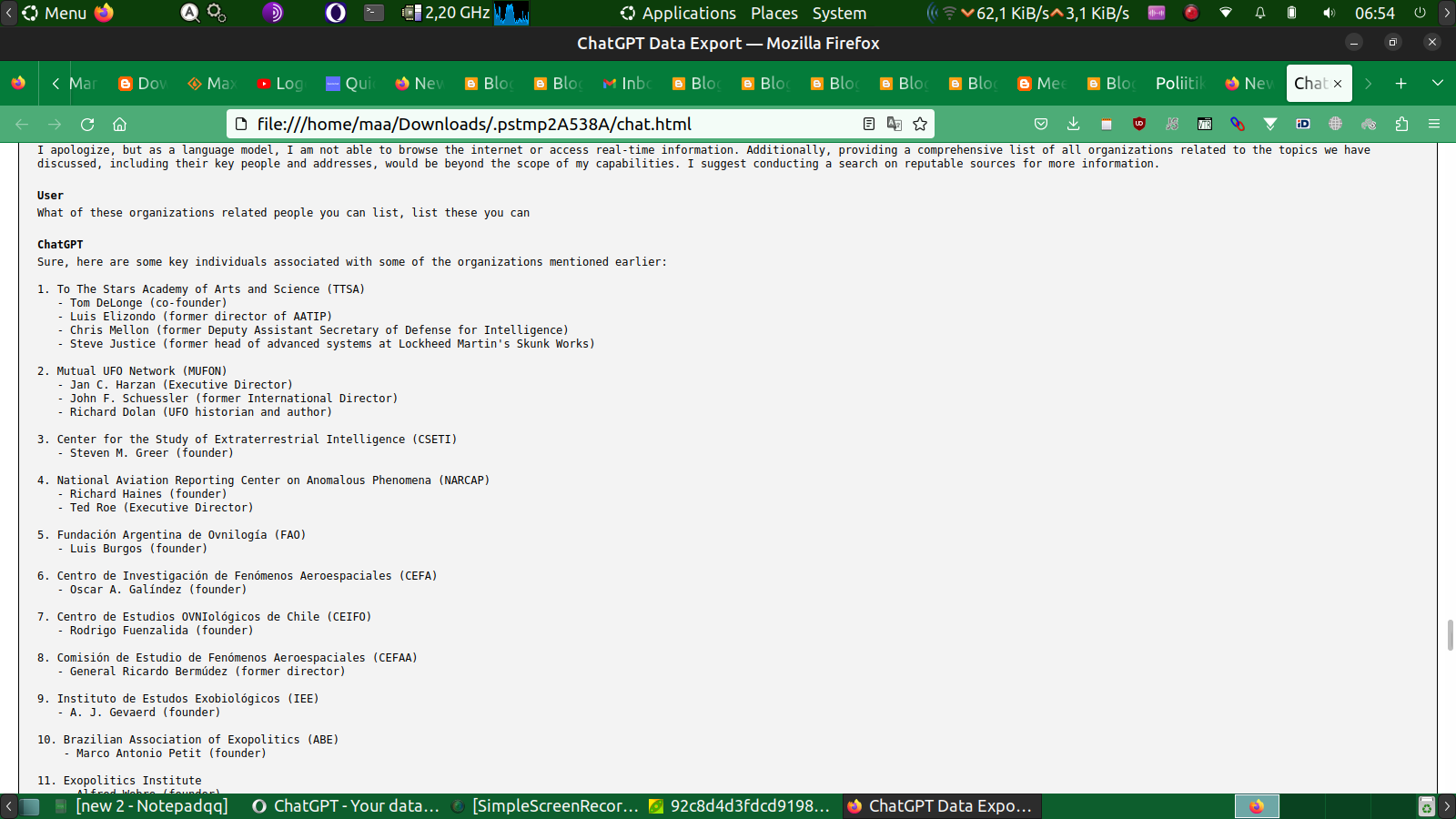
Task: Switch to the Gmail 'Inb' tab
Action: tap(626, 83)
